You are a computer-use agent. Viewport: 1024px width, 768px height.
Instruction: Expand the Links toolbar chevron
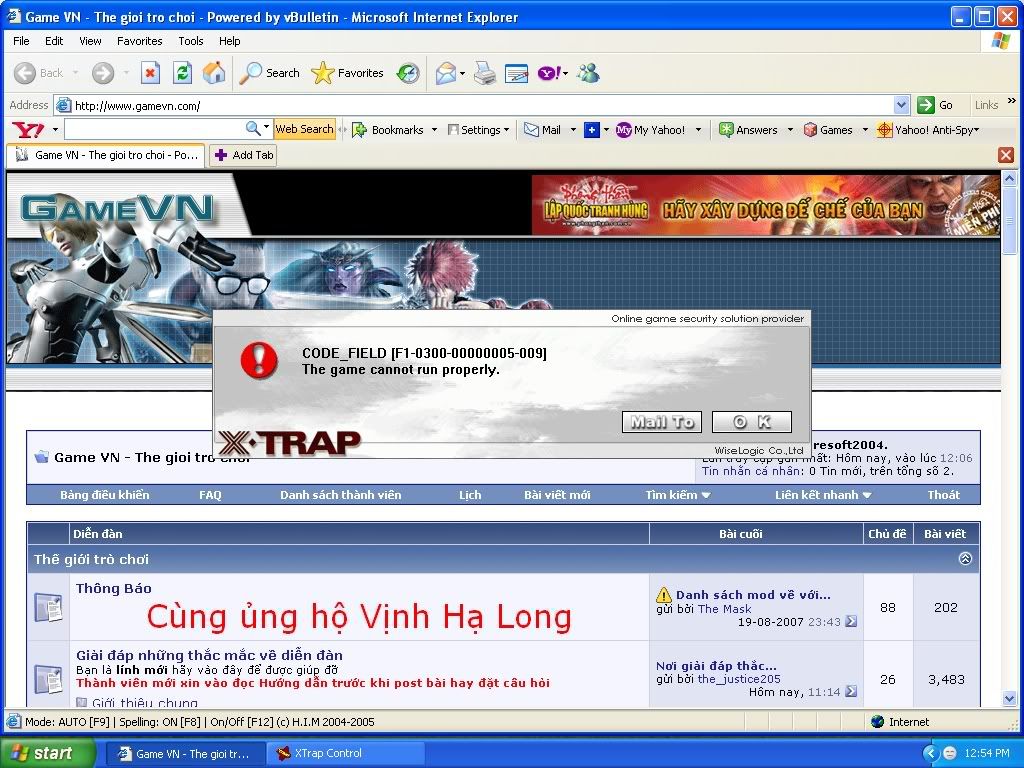(x=1012, y=101)
